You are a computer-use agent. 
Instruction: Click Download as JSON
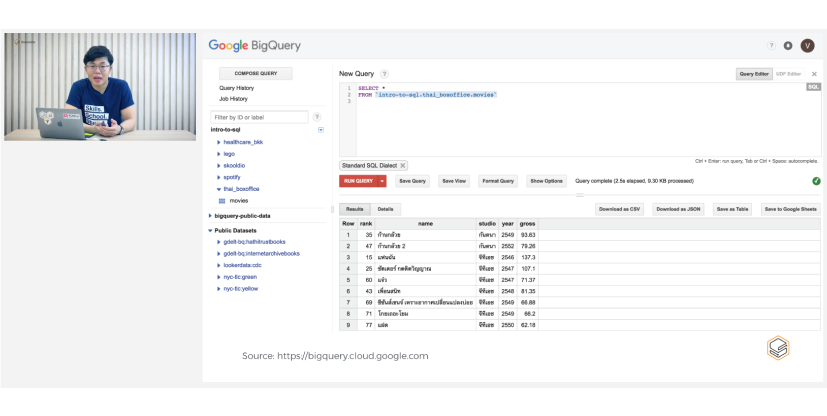[678, 209]
